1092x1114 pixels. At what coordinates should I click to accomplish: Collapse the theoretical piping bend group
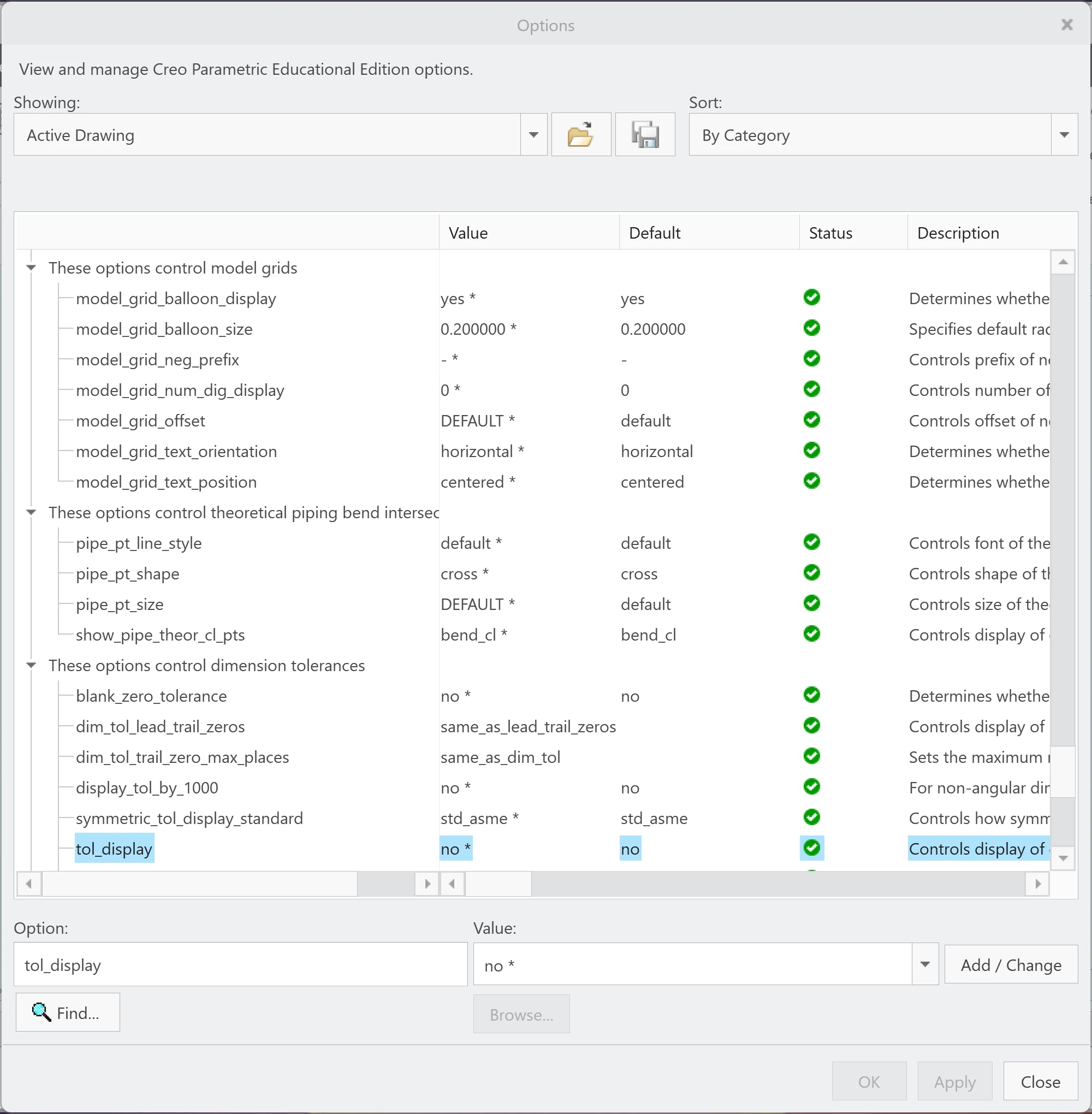pyautogui.click(x=32, y=512)
